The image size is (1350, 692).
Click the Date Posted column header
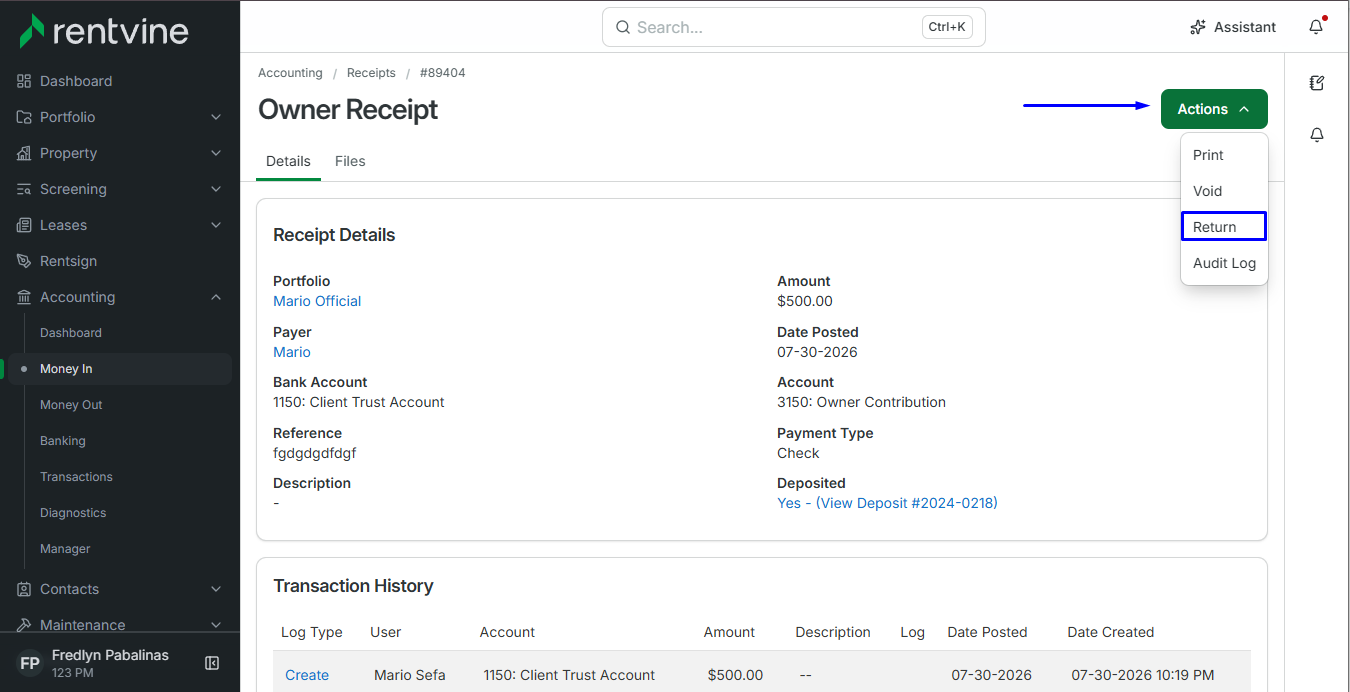click(987, 632)
